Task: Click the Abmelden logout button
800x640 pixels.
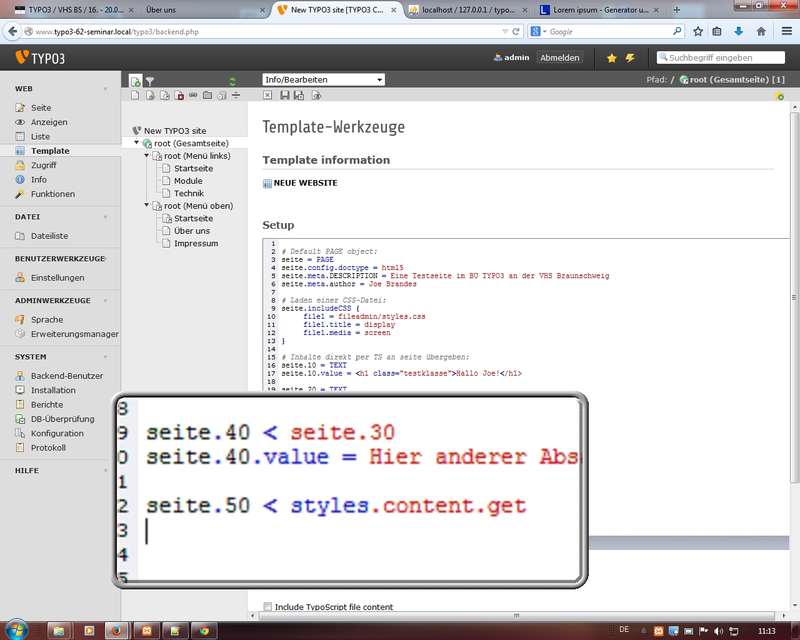Action: click(x=559, y=58)
